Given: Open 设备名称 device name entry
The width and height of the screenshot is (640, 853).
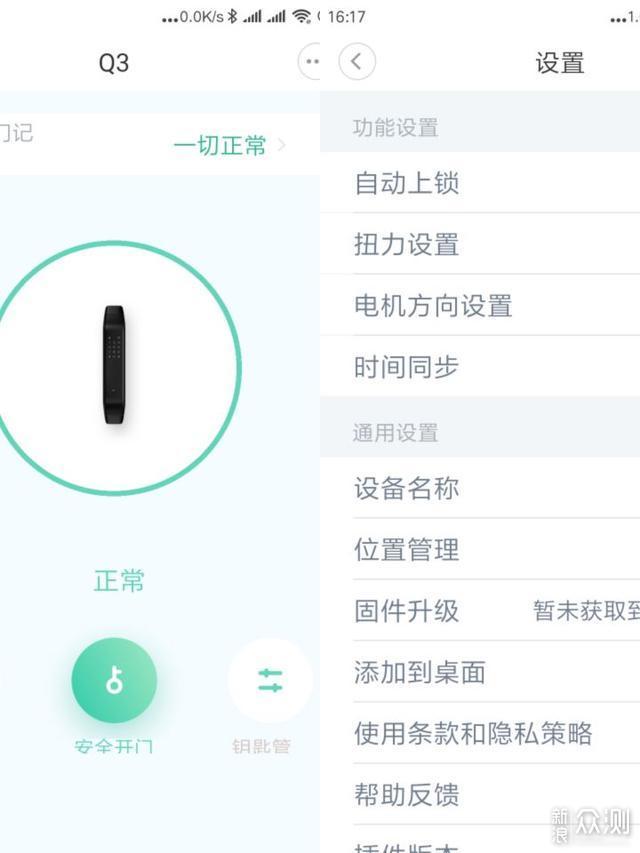Looking at the screenshot, I should (x=480, y=488).
